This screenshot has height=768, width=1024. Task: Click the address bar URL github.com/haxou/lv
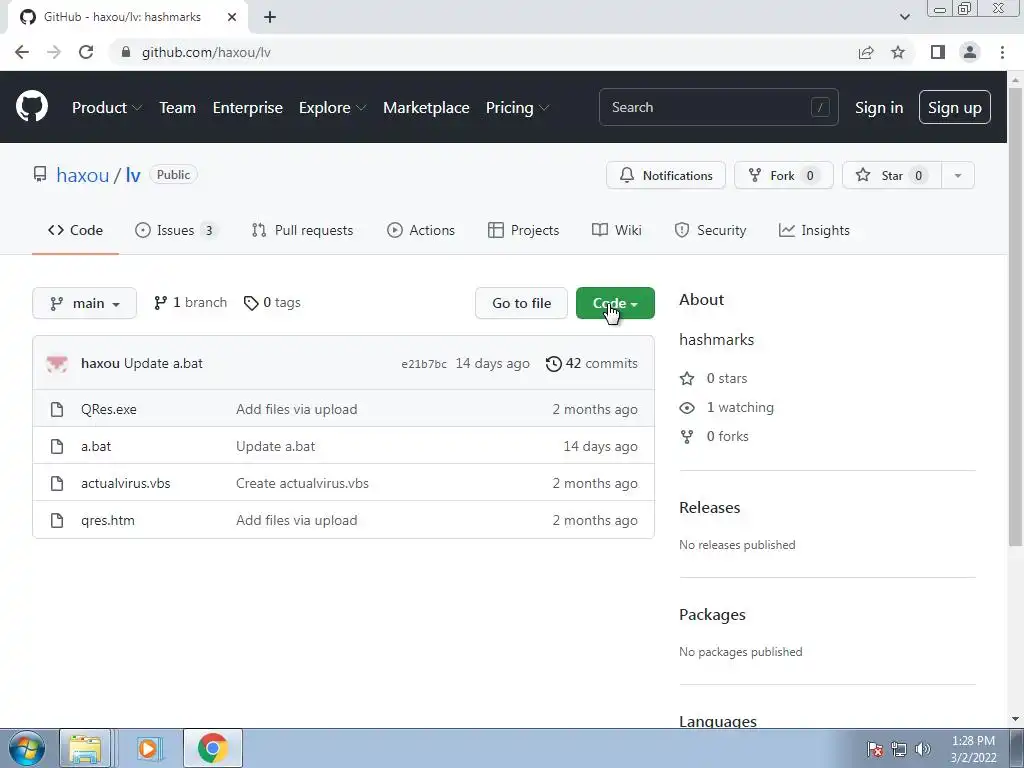(x=206, y=52)
